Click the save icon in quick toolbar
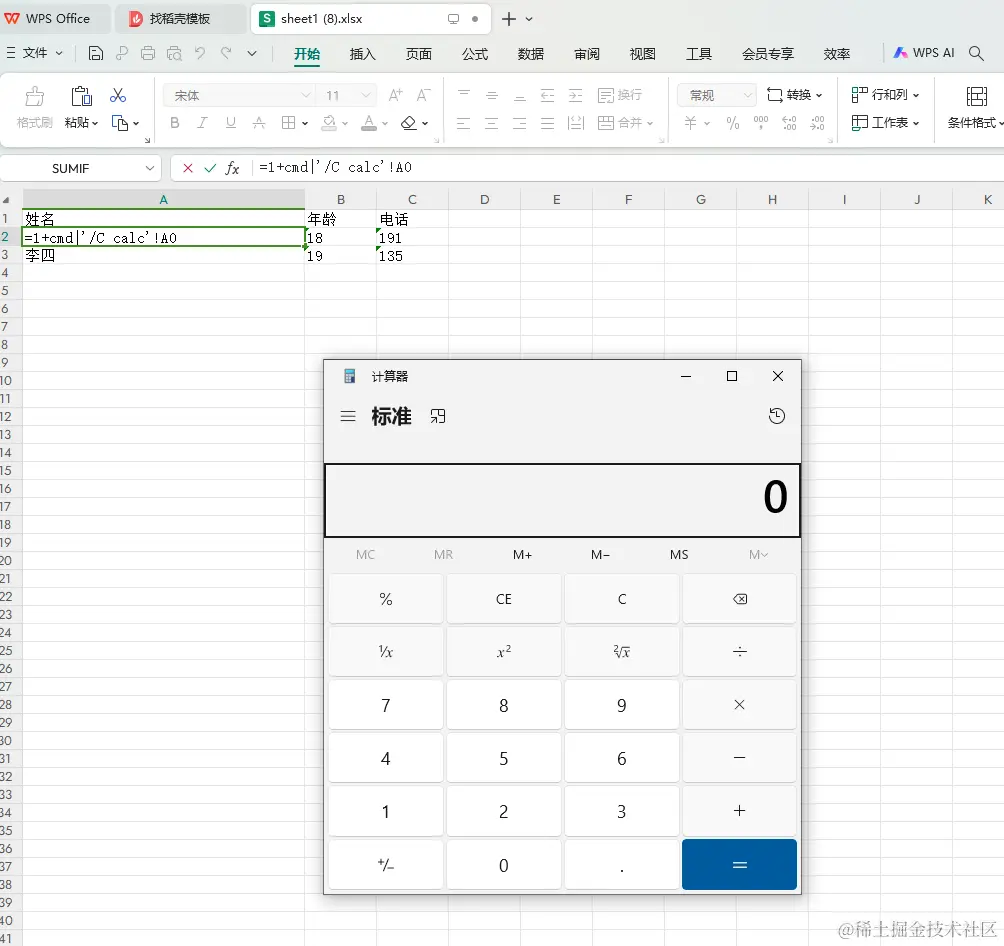Image resolution: width=1004 pixels, height=946 pixels. pyautogui.click(x=95, y=54)
